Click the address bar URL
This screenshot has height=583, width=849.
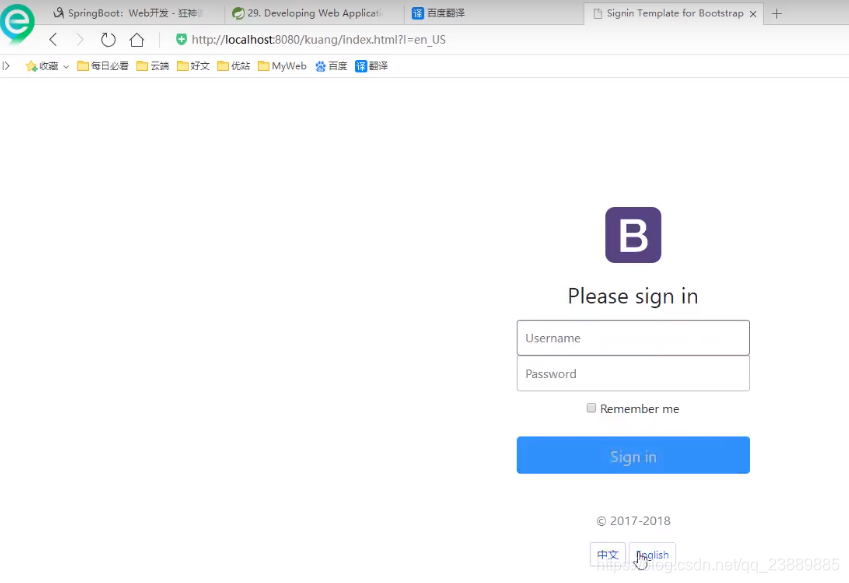click(318, 40)
